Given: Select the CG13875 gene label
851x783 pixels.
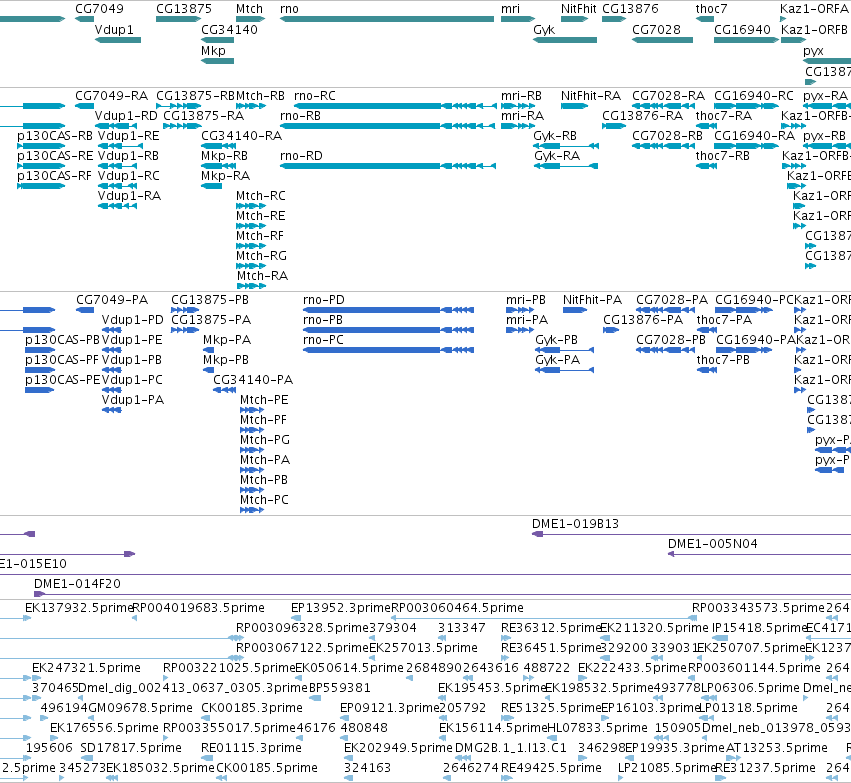Looking at the screenshot, I should click(183, 9).
